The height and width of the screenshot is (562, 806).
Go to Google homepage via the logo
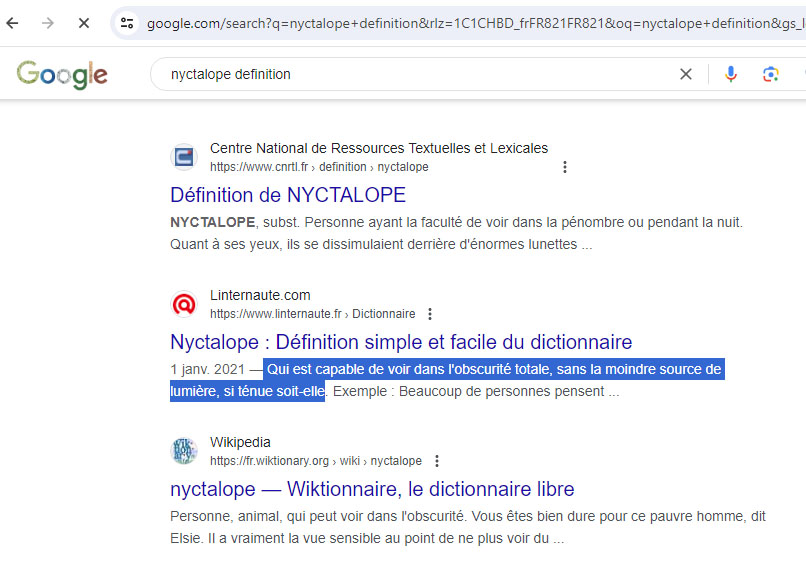click(x=62, y=75)
